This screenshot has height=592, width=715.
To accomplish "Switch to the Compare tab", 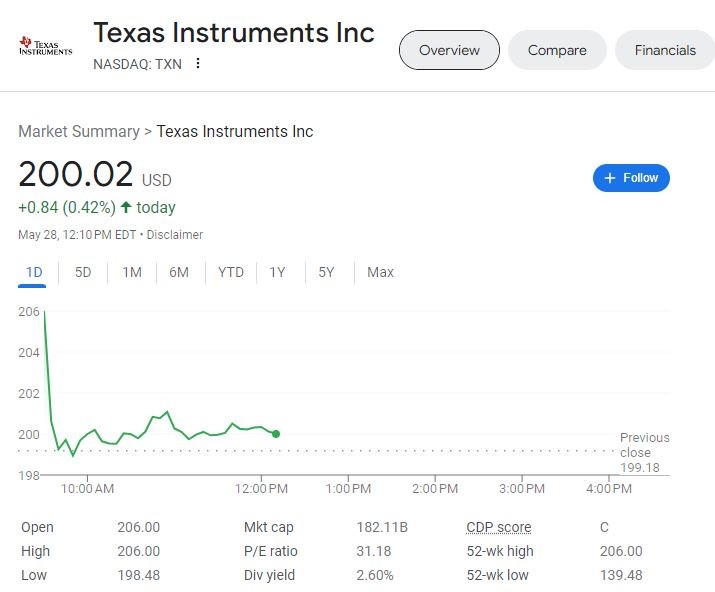I will [557, 50].
